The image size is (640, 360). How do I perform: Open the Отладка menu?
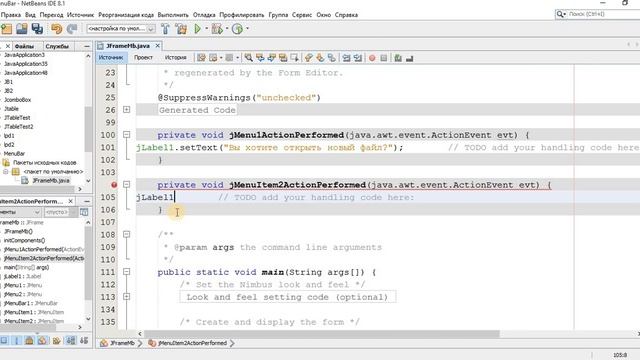coord(204,15)
